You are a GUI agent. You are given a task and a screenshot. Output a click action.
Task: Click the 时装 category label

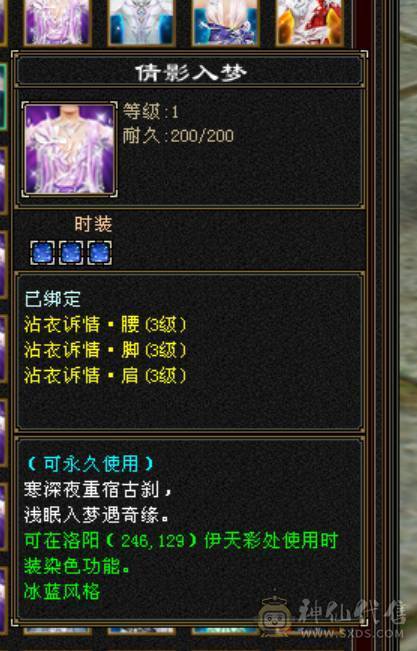(x=93, y=224)
